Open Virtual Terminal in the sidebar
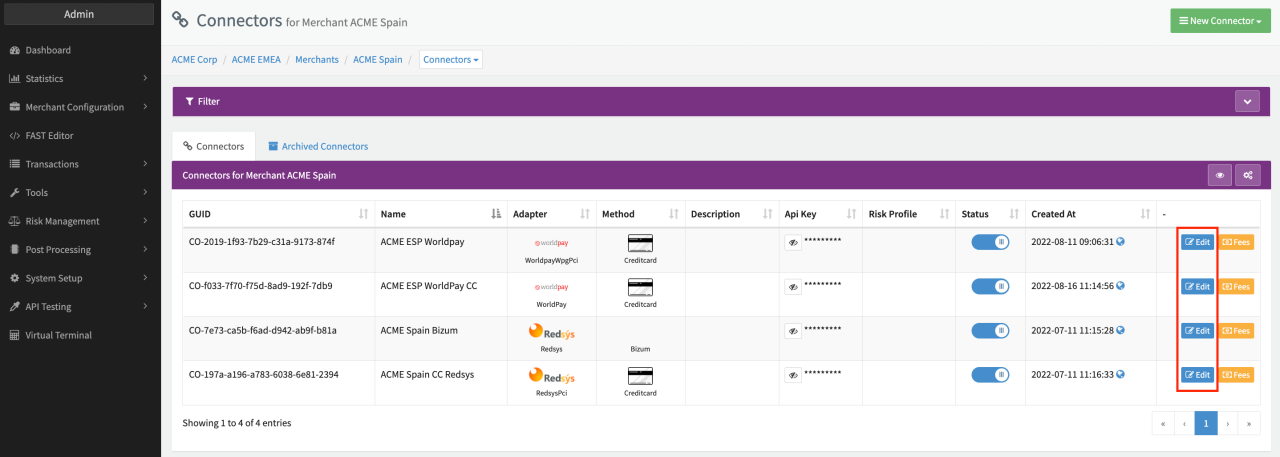The height and width of the screenshot is (457, 1280). point(58,335)
